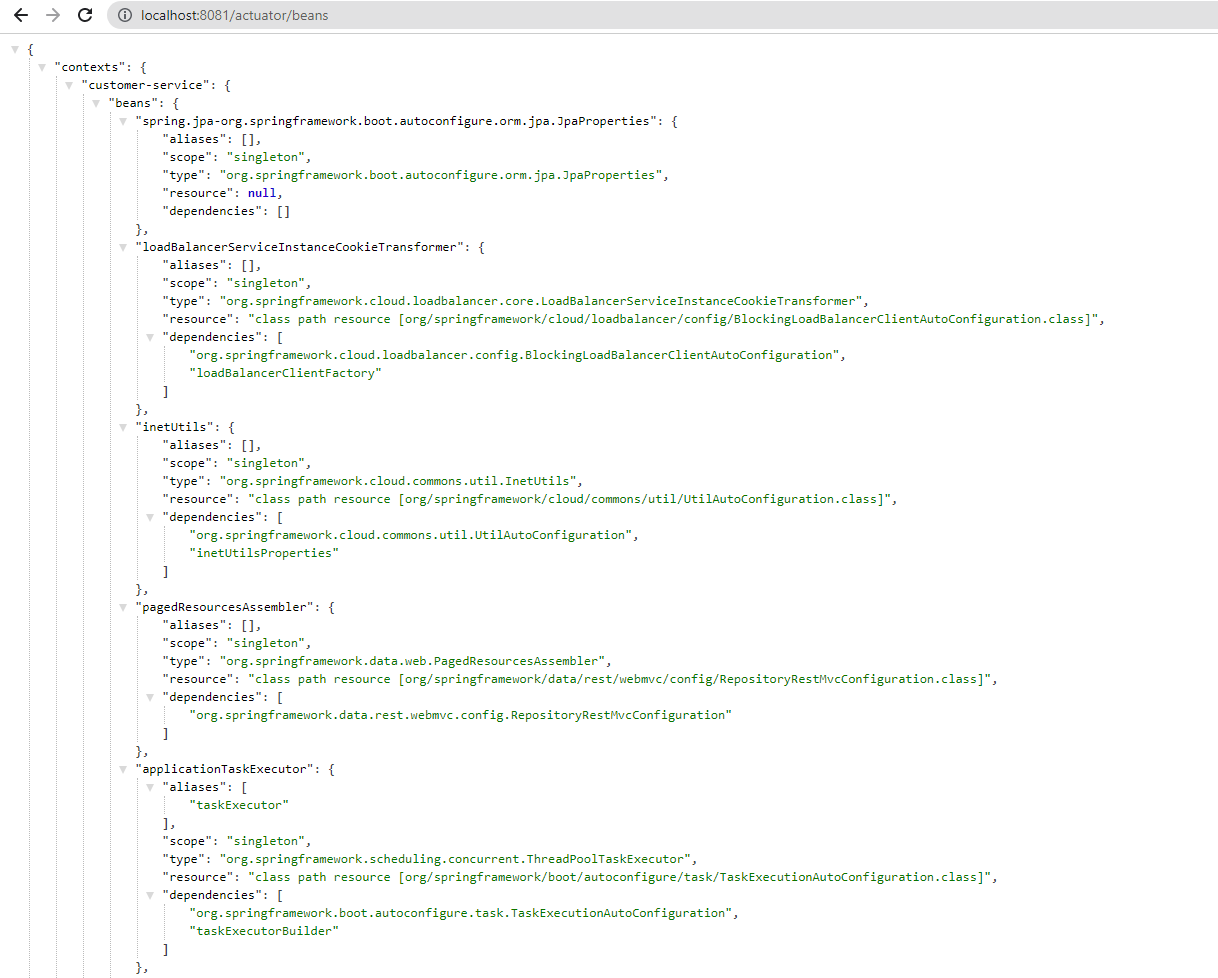The height and width of the screenshot is (978, 1218).
Task: Reload the page with the refresh icon
Action: (84, 15)
